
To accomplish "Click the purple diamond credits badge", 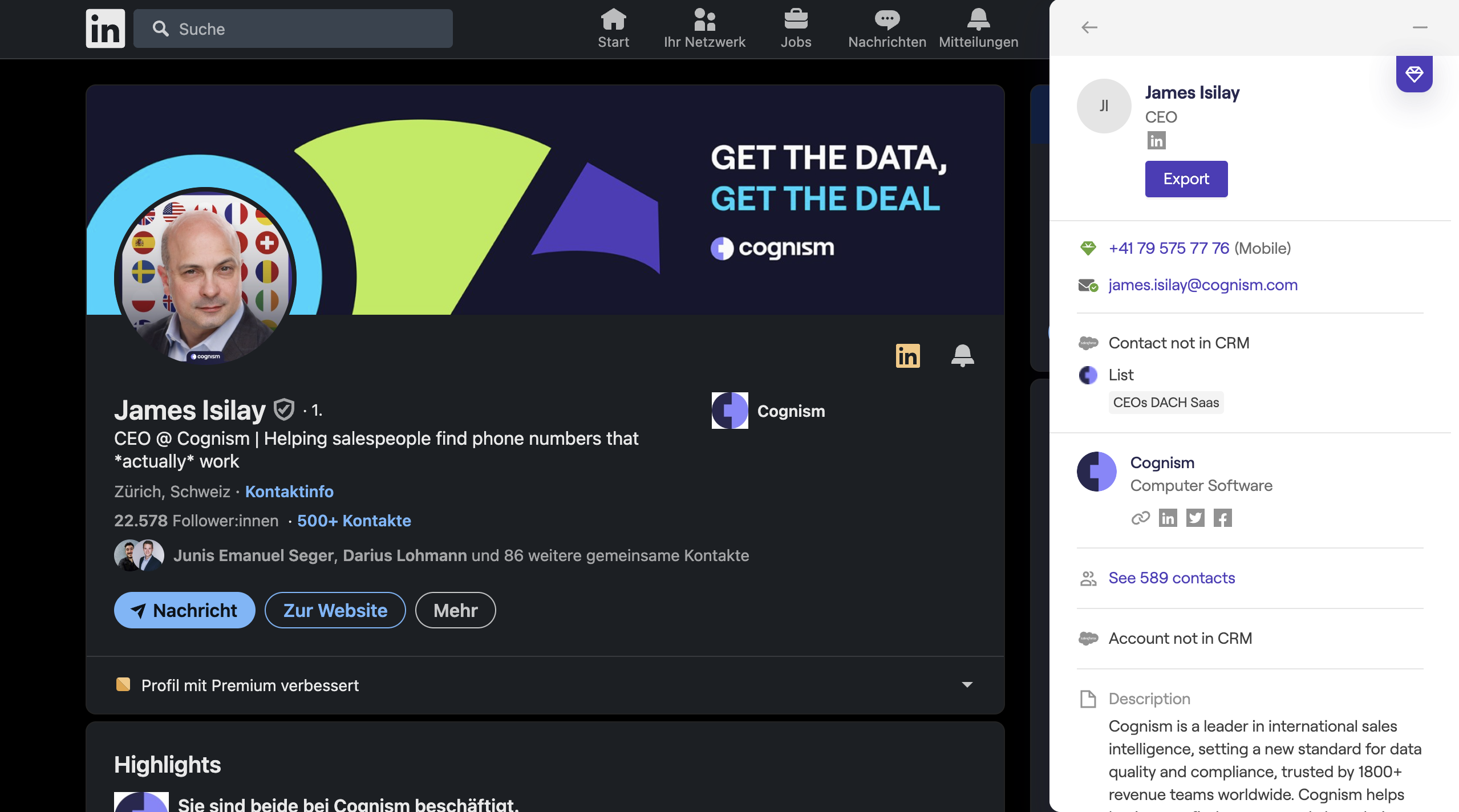I will click(1415, 74).
